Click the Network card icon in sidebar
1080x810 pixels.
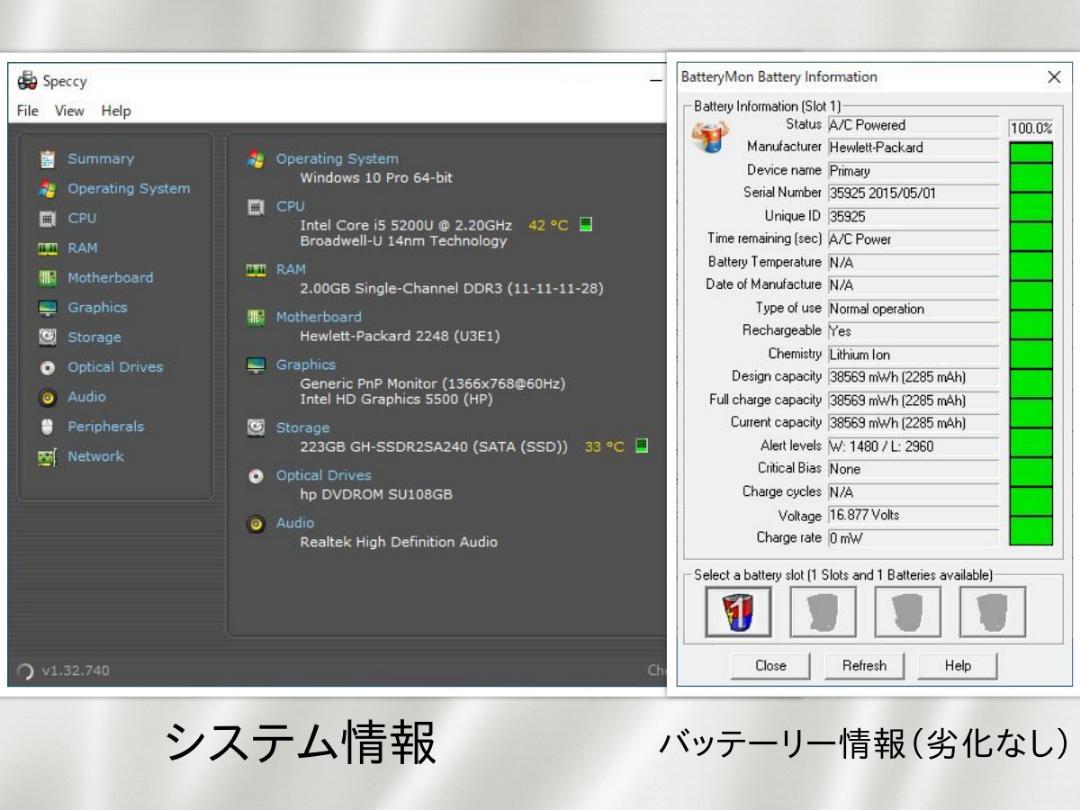tap(47, 457)
